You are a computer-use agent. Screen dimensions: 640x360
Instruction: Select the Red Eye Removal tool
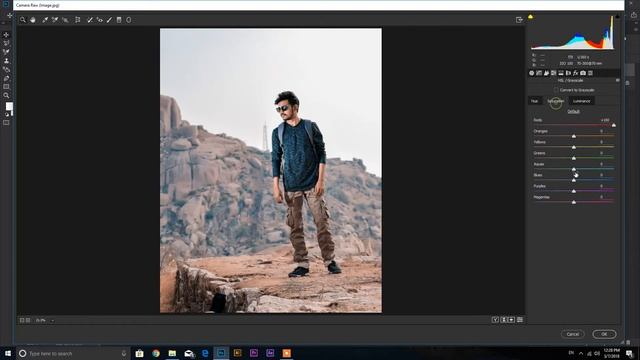(100, 20)
